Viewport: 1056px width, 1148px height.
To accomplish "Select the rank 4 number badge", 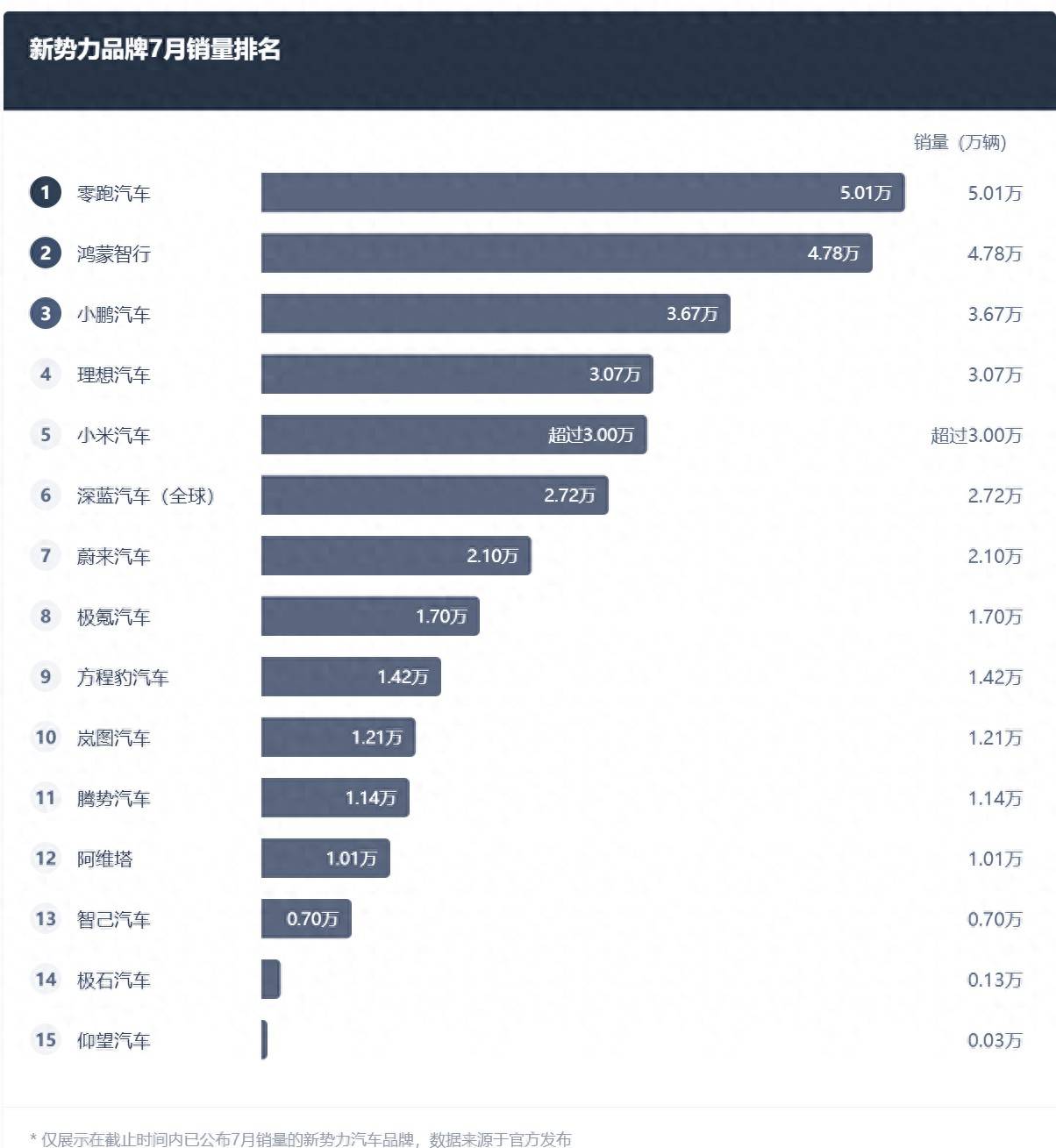I will click(x=46, y=374).
